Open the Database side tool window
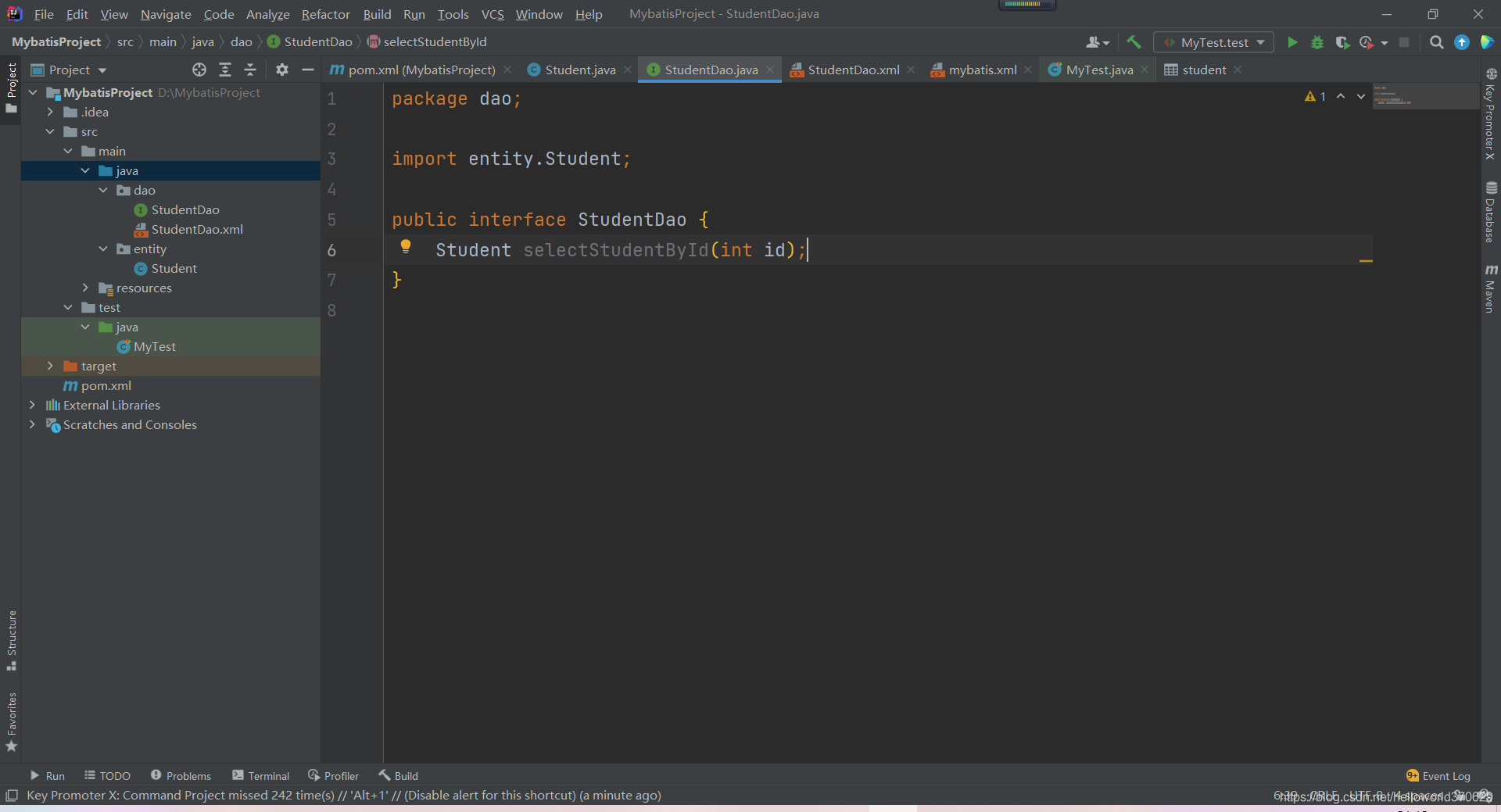Viewport: 1501px width, 812px height. click(x=1491, y=212)
